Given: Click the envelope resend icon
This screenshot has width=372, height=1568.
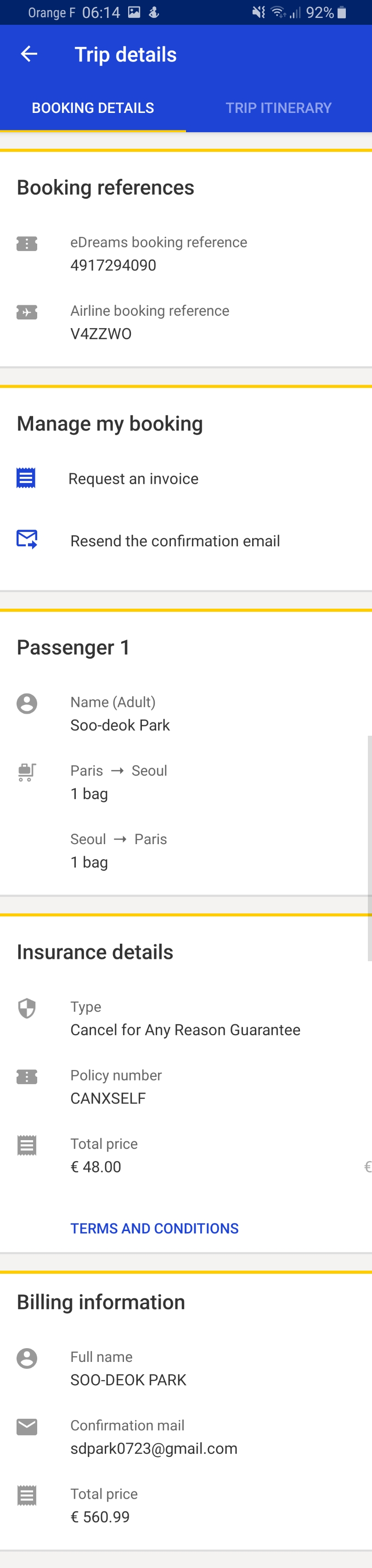Looking at the screenshot, I should (27, 539).
